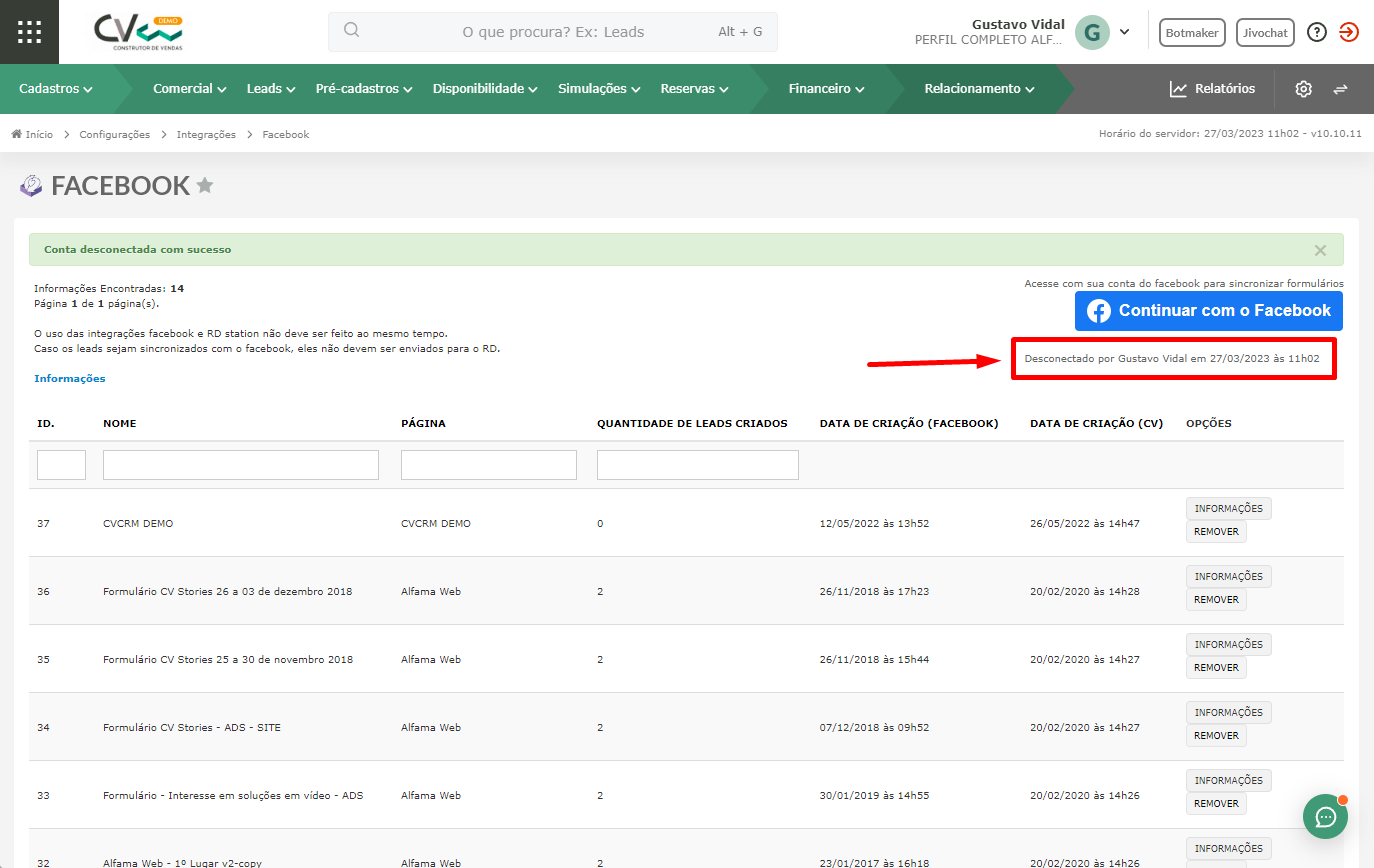Favorite the Facebook page with the star

[205, 185]
